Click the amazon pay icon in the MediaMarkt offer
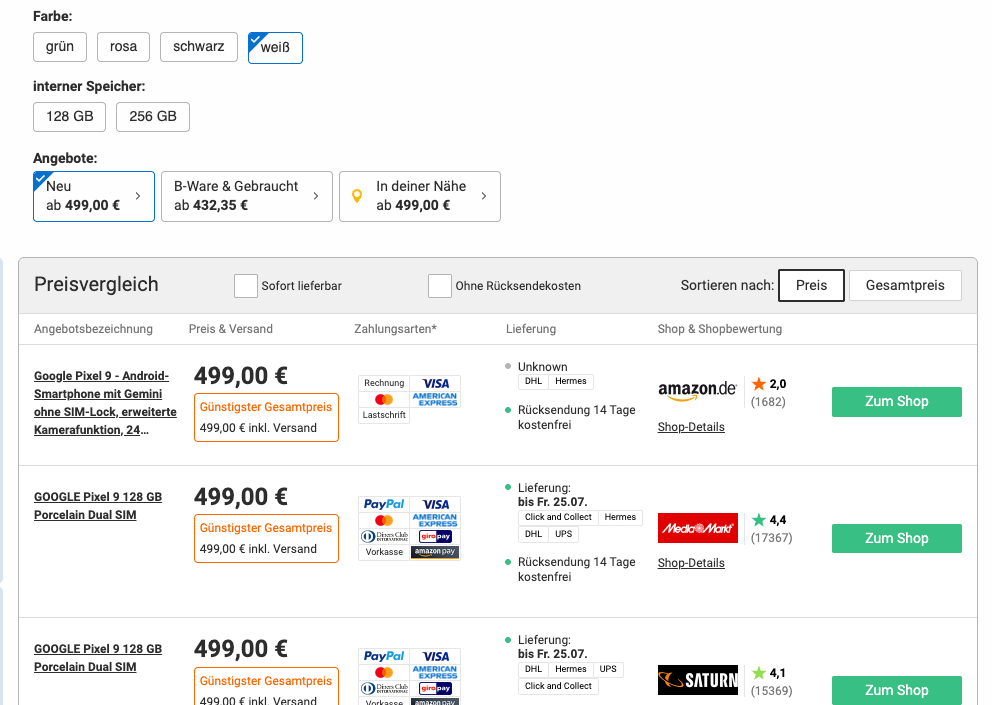Viewport: 992px width, 705px height. pos(435,552)
